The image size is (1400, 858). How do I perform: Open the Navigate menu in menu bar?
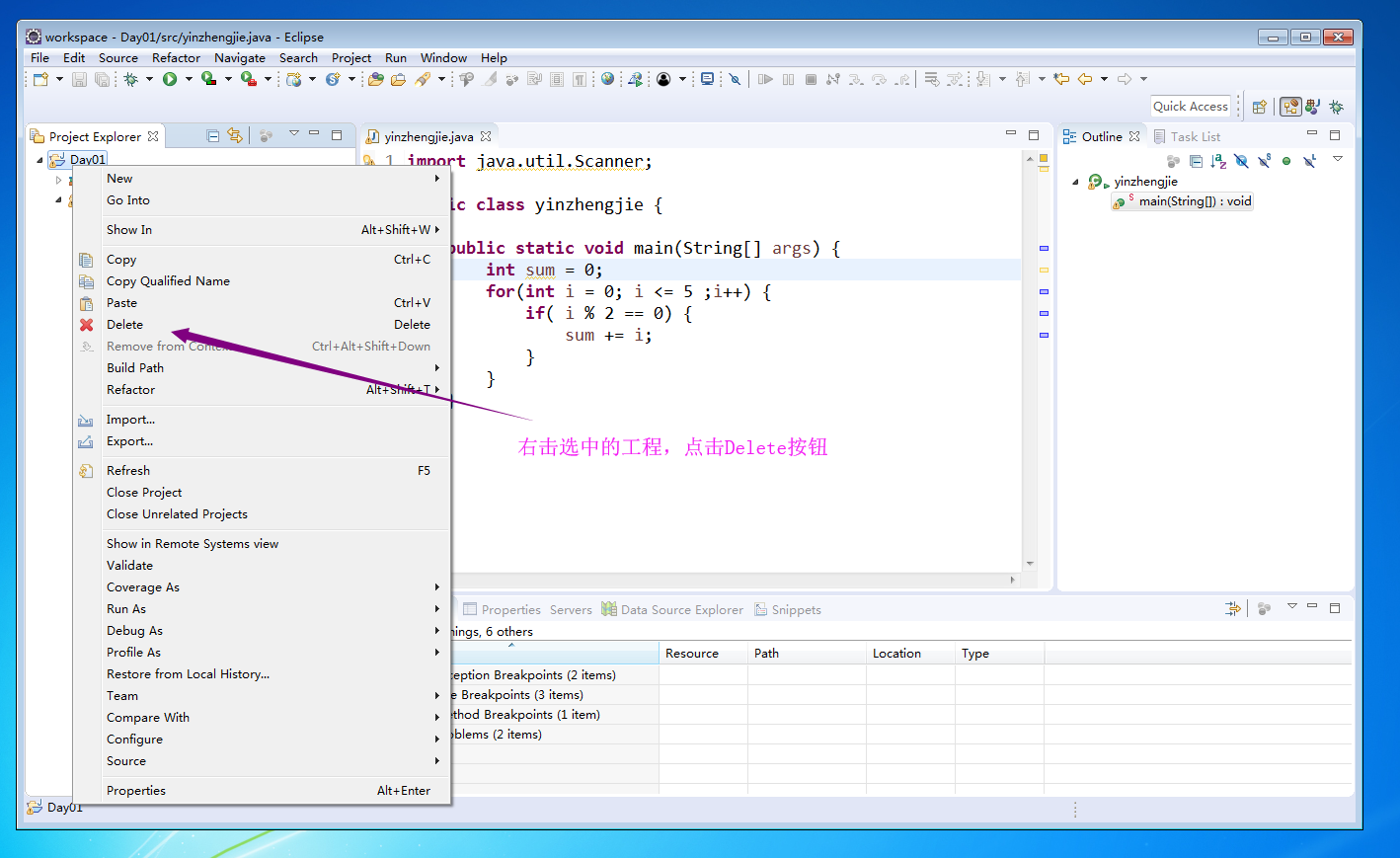pyautogui.click(x=240, y=58)
